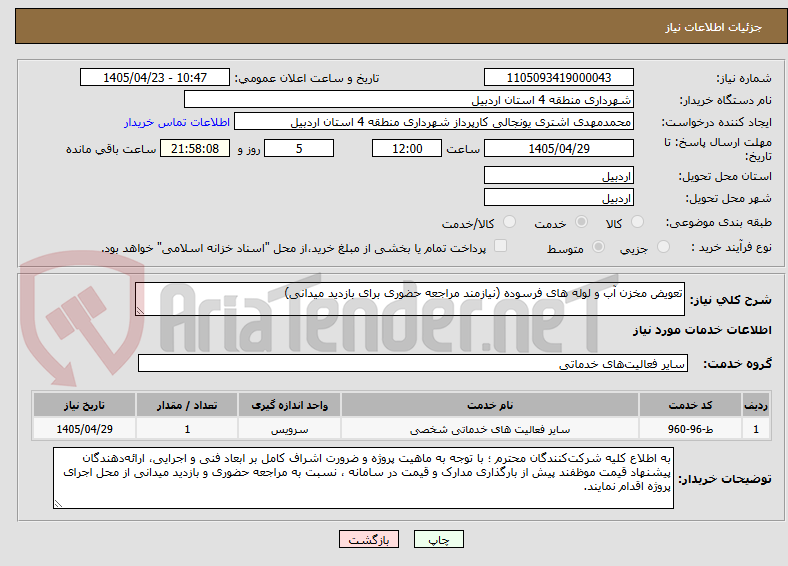
Task: Click the طبقه بندی موضوعی label
Action: (x=719, y=222)
